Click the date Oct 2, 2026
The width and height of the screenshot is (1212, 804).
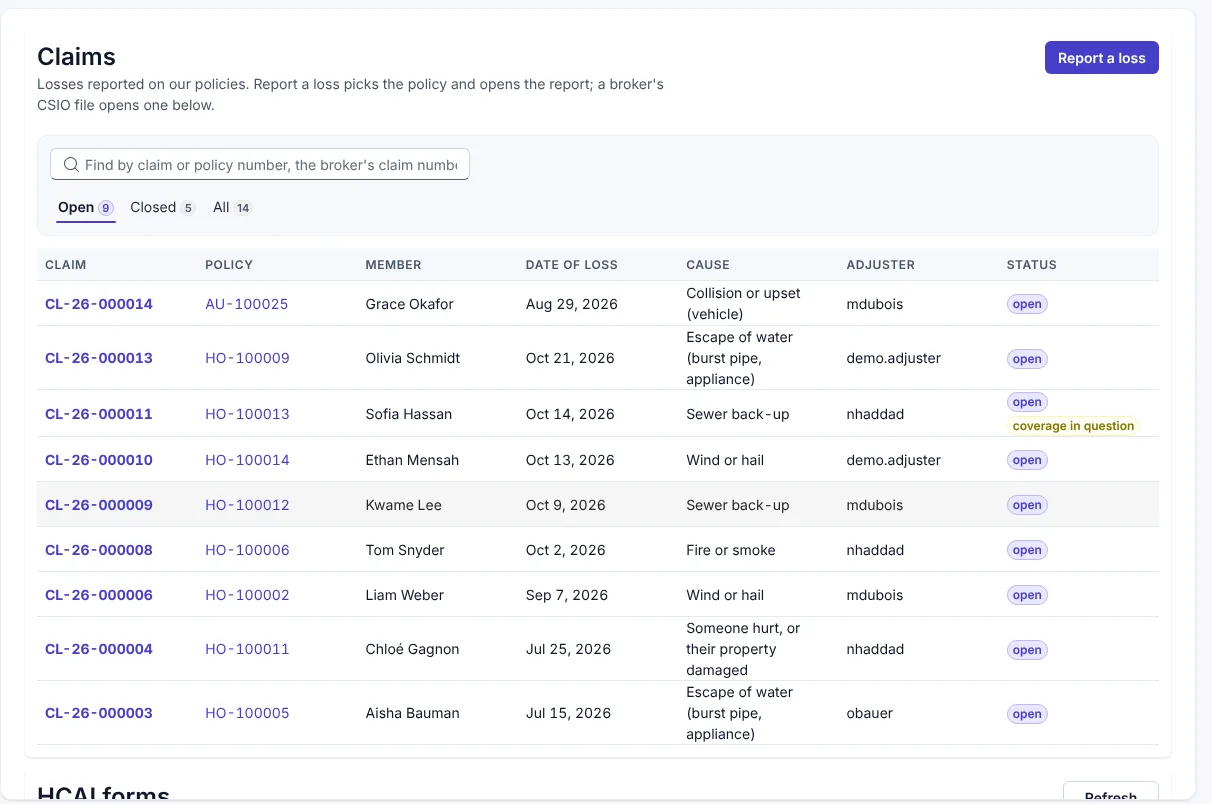pyautogui.click(x=566, y=550)
